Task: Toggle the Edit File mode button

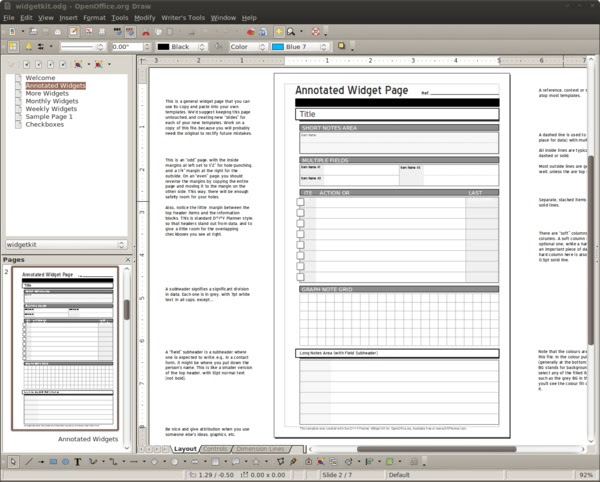Action: (73, 32)
